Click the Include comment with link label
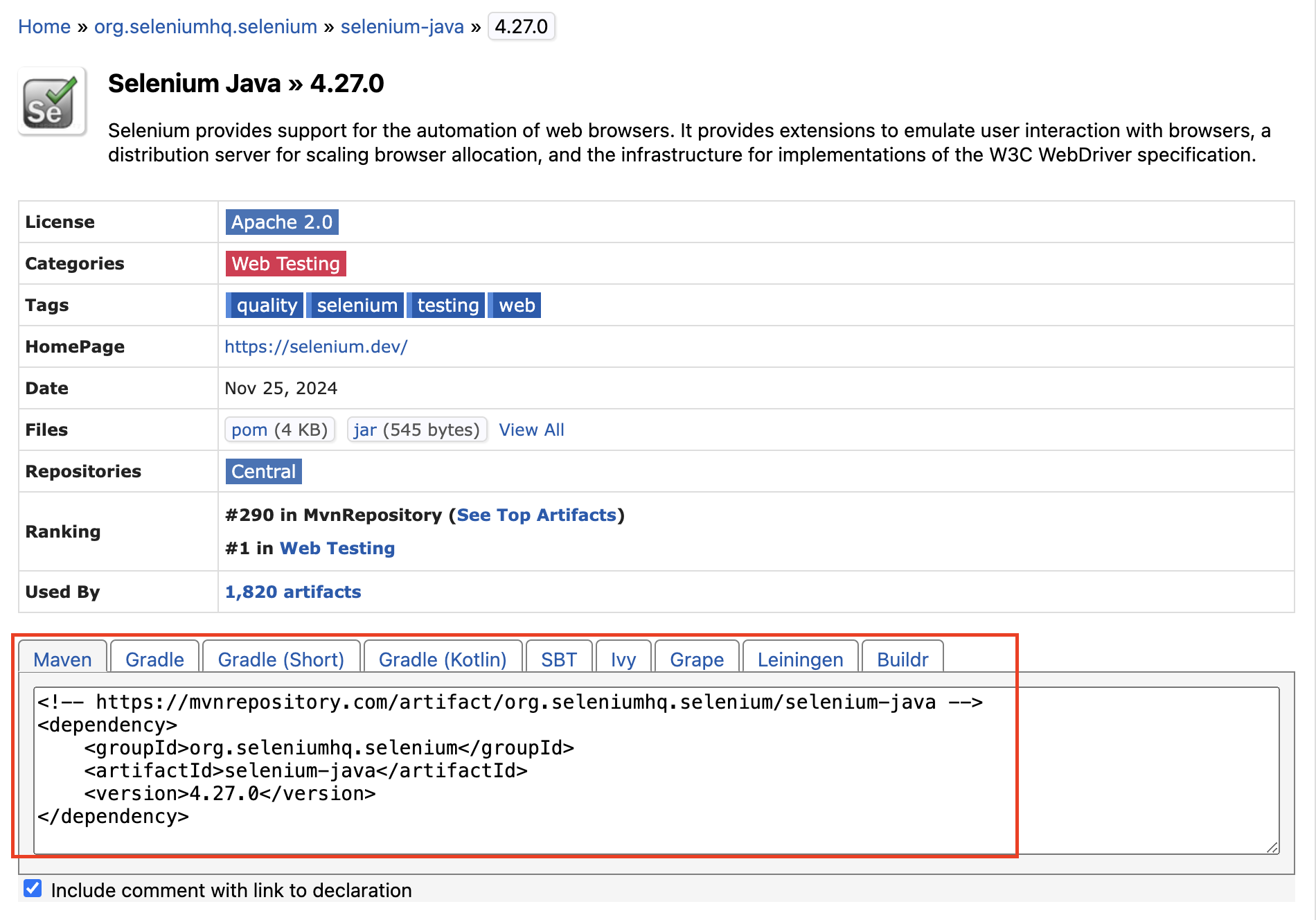The image size is (1316, 920). click(x=231, y=890)
